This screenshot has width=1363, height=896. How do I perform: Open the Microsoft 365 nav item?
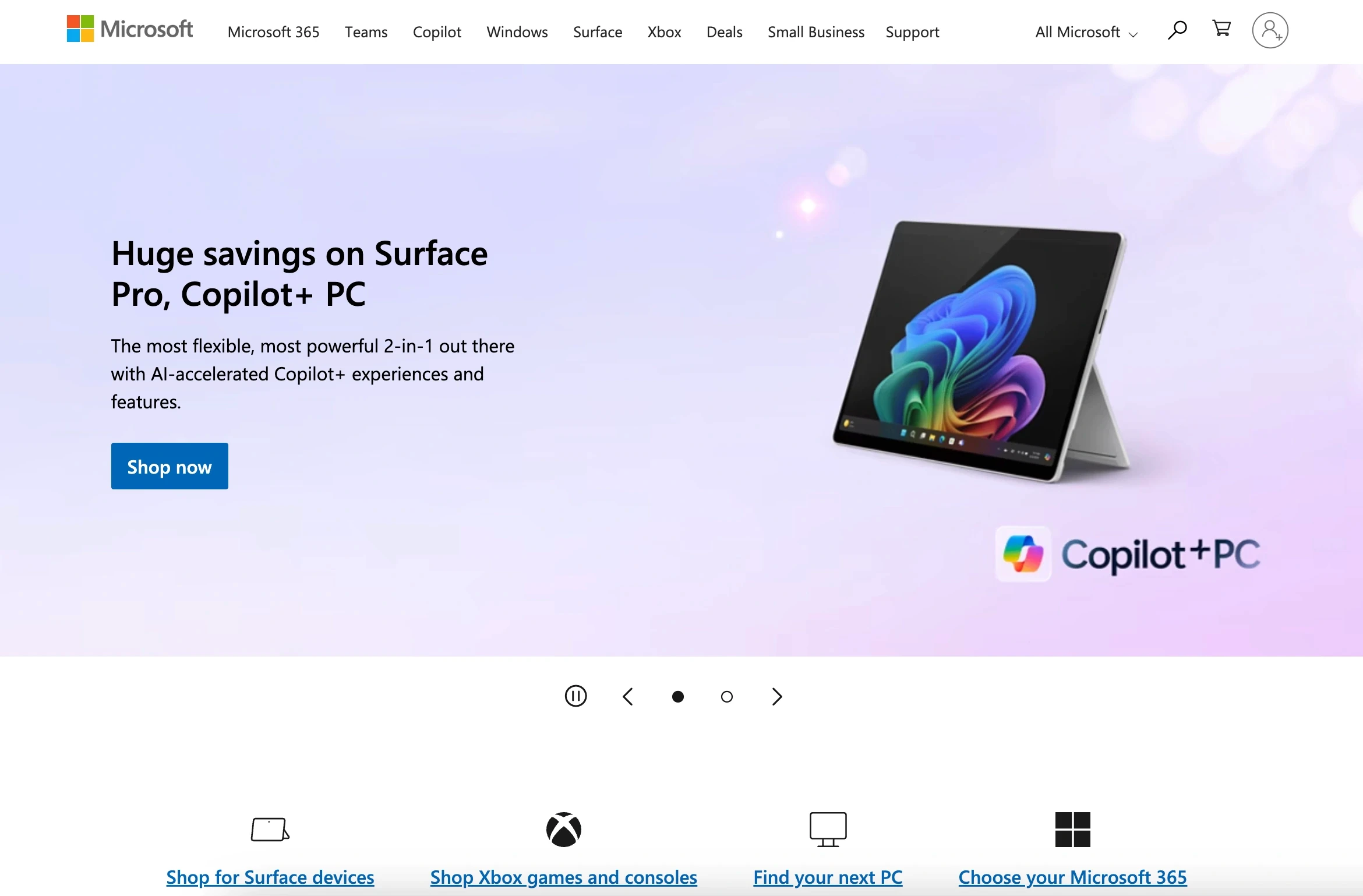(273, 32)
